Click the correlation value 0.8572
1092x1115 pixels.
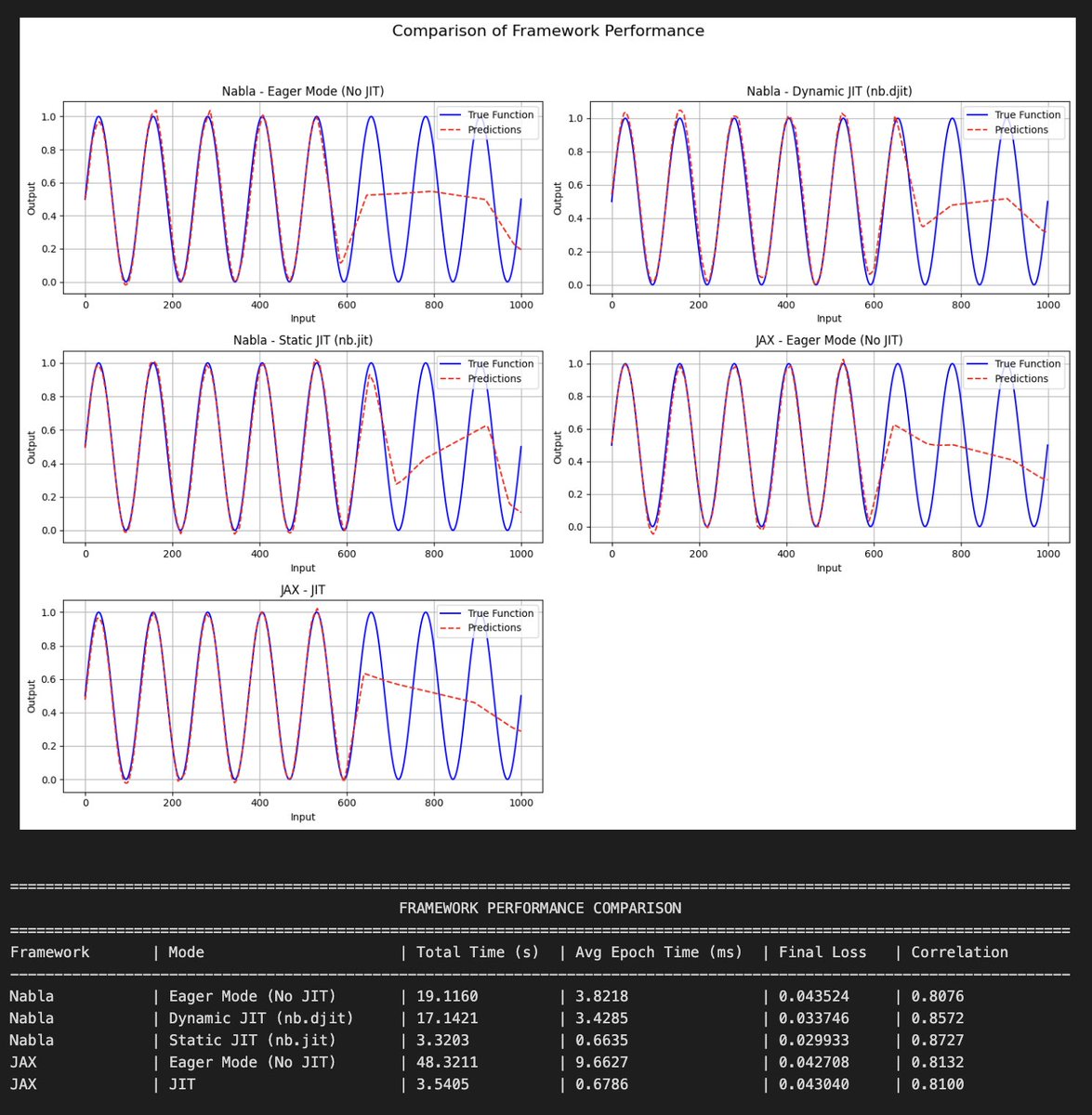pyautogui.click(x=938, y=1018)
